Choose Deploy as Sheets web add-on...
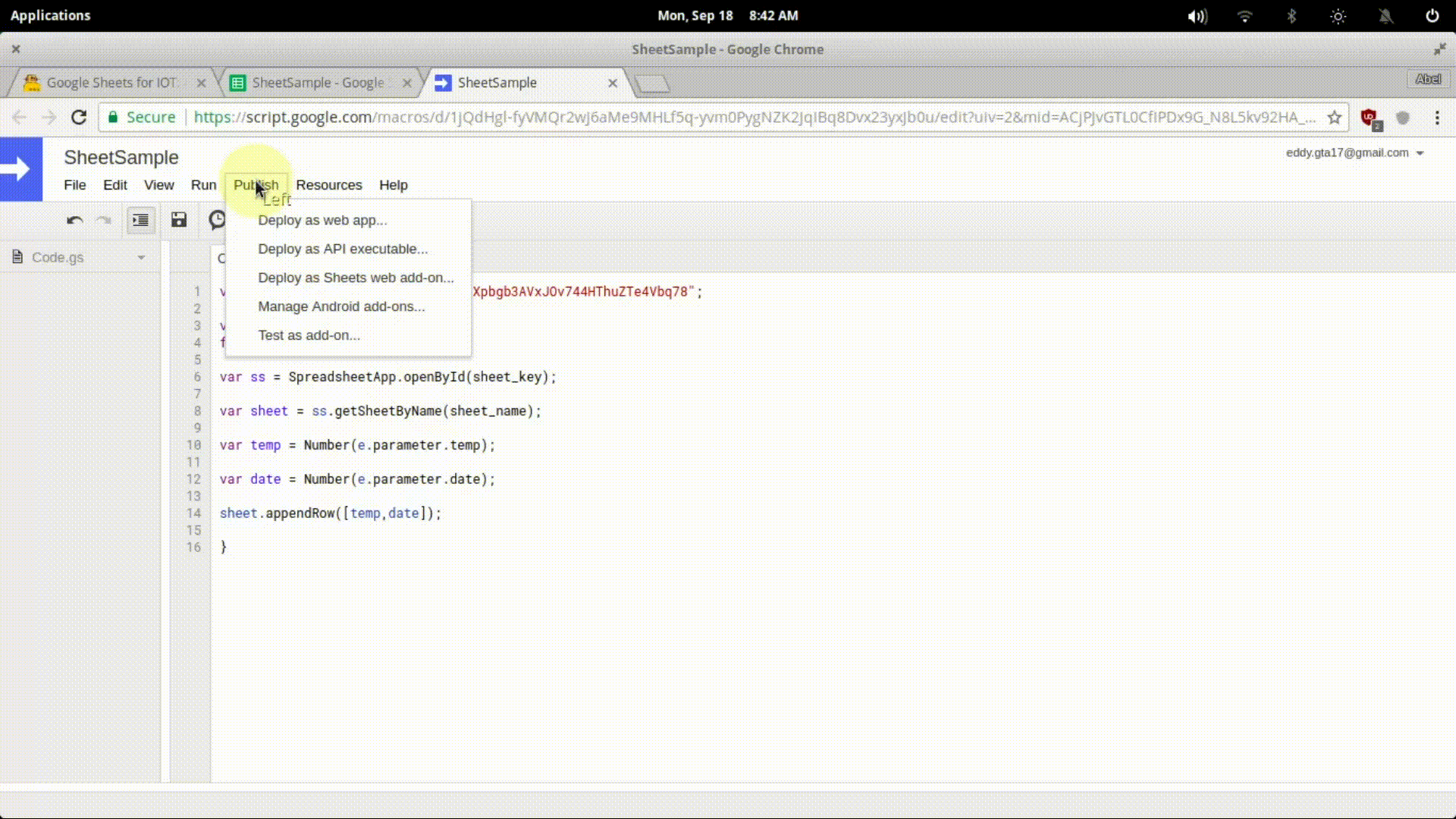1456x819 pixels. point(348,278)
